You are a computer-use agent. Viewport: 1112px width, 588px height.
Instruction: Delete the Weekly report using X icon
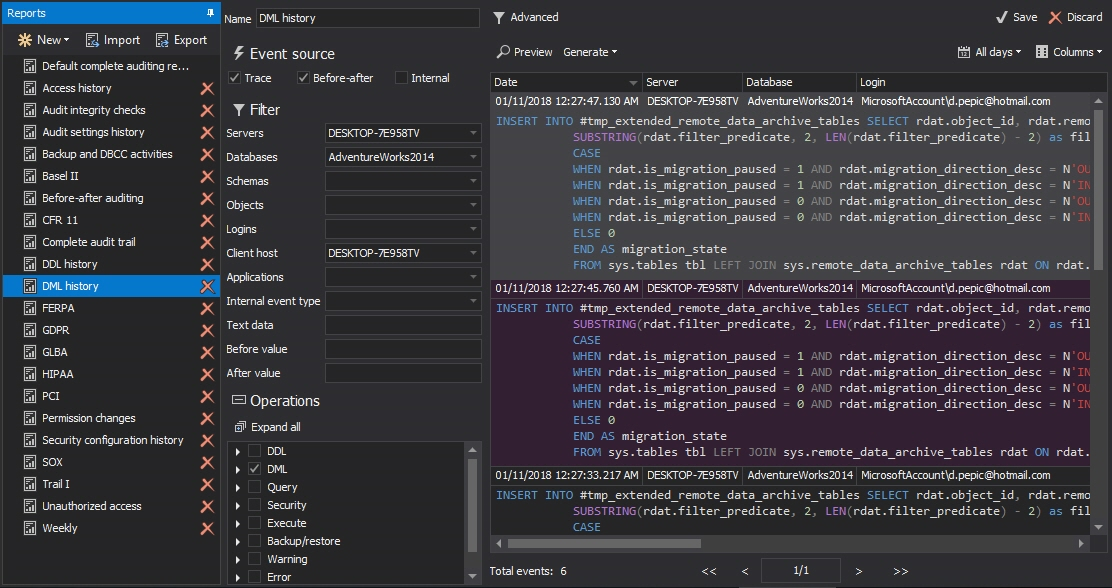click(207, 528)
